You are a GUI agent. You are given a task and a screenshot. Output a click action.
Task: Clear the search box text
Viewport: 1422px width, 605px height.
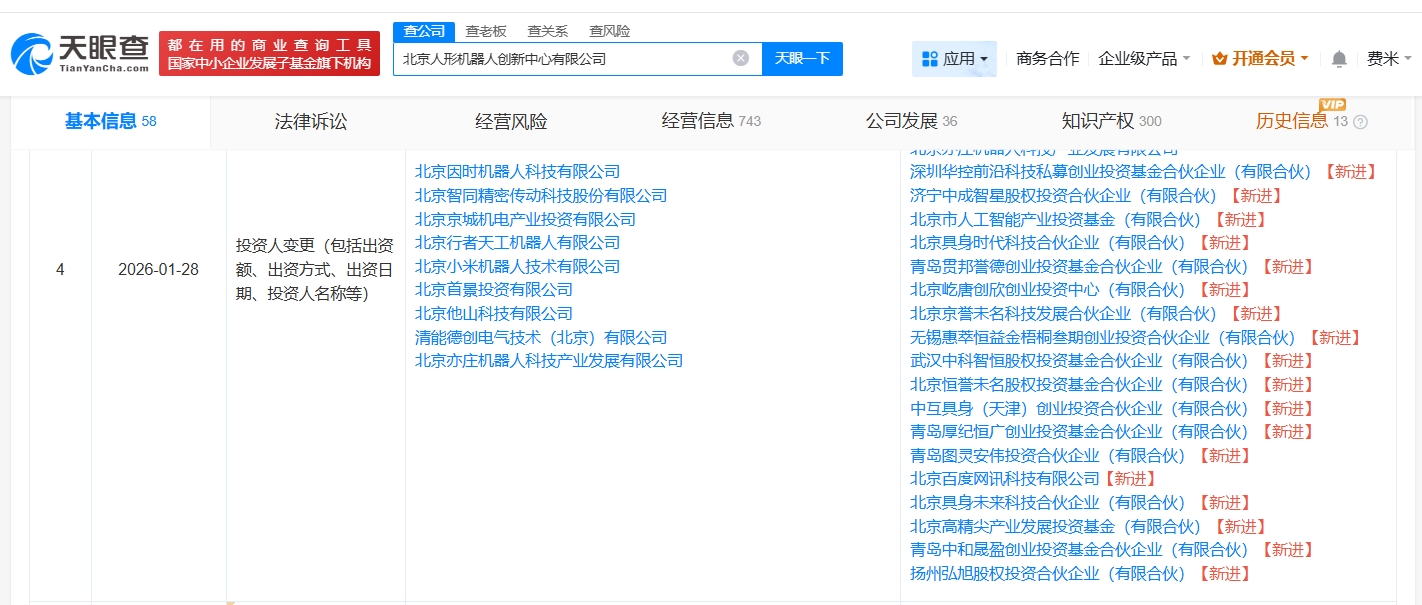[x=740, y=58]
